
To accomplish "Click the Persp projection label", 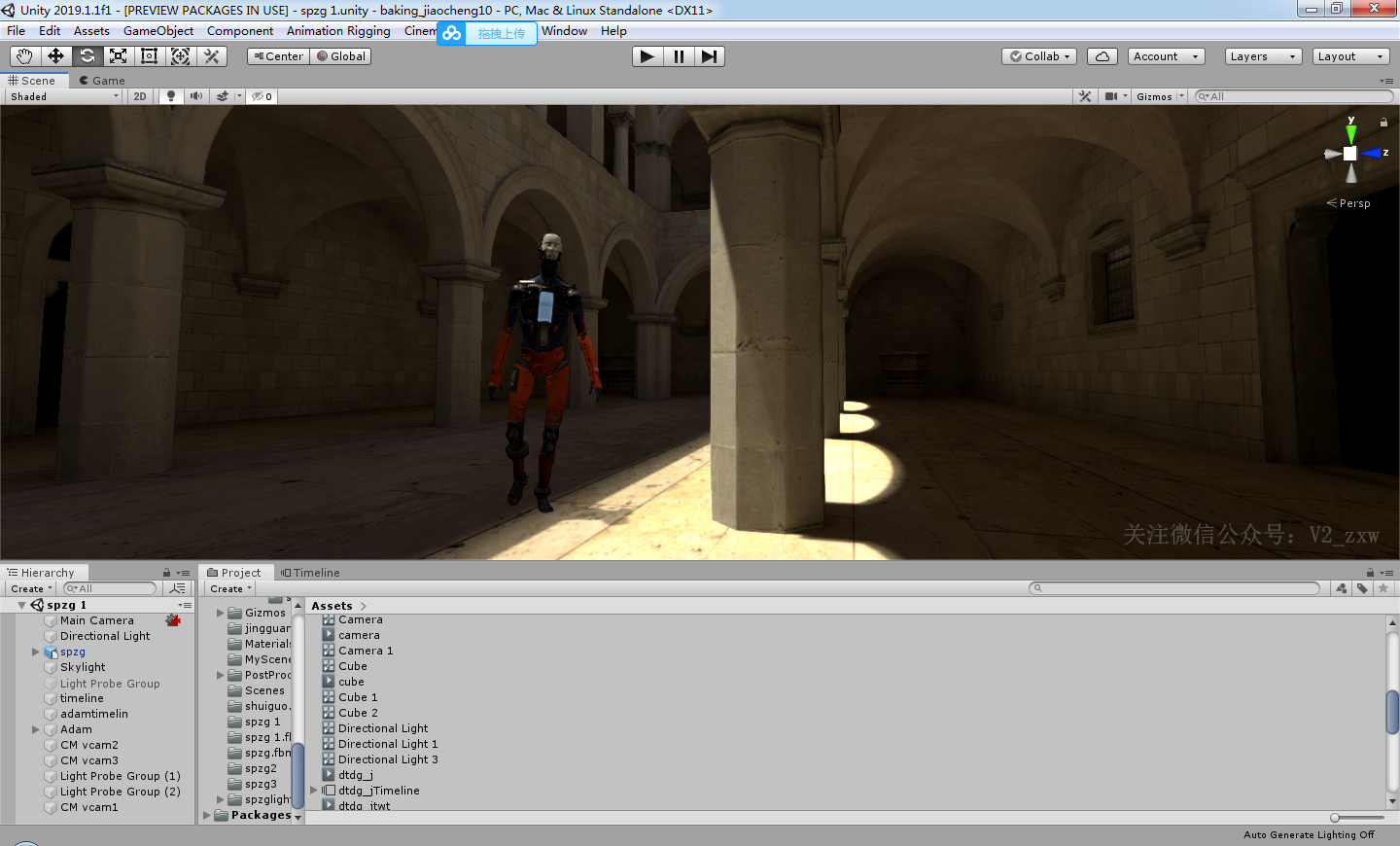I will pos(1348,203).
